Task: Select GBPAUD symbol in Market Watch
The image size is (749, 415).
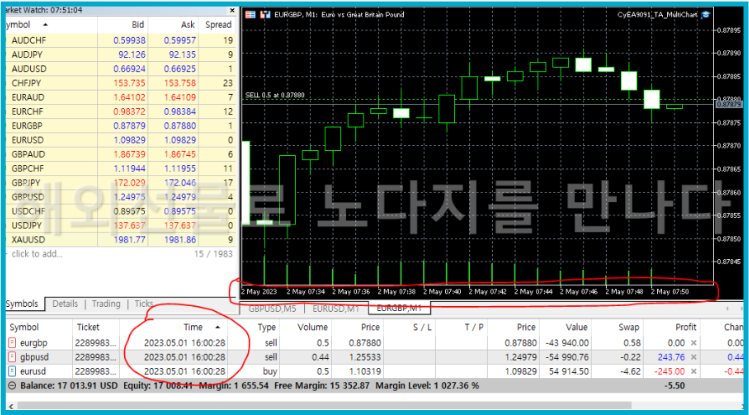Action: point(28,154)
